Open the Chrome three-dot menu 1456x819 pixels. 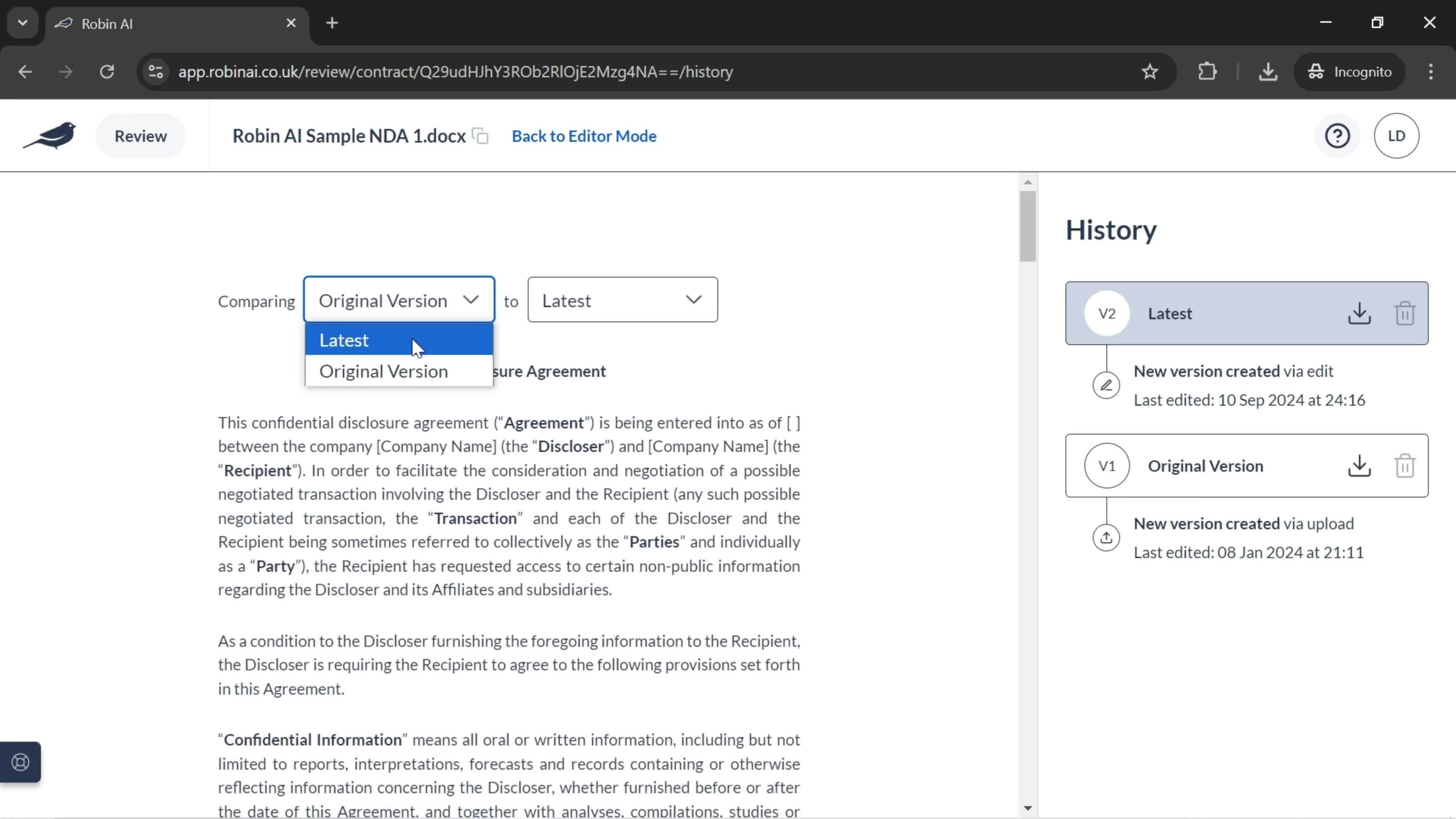tap(1431, 72)
